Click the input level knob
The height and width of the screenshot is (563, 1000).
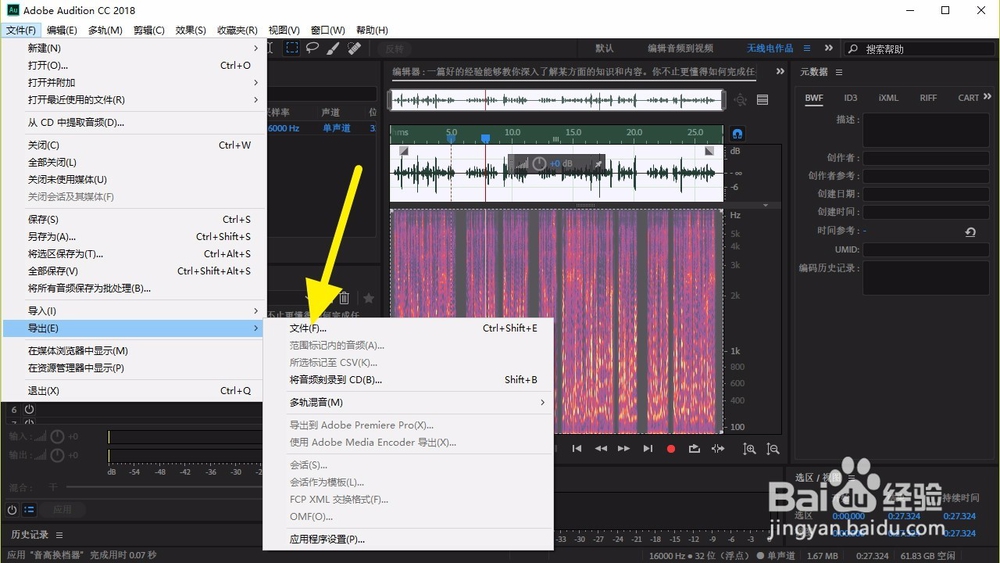(57, 437)
